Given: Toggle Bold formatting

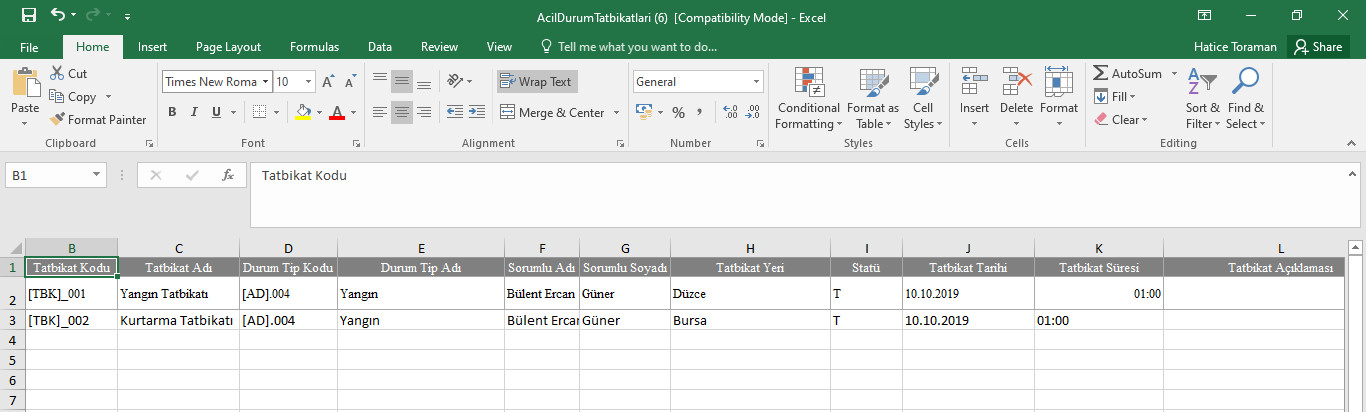Looking at the screenshot, I should 172,112.
